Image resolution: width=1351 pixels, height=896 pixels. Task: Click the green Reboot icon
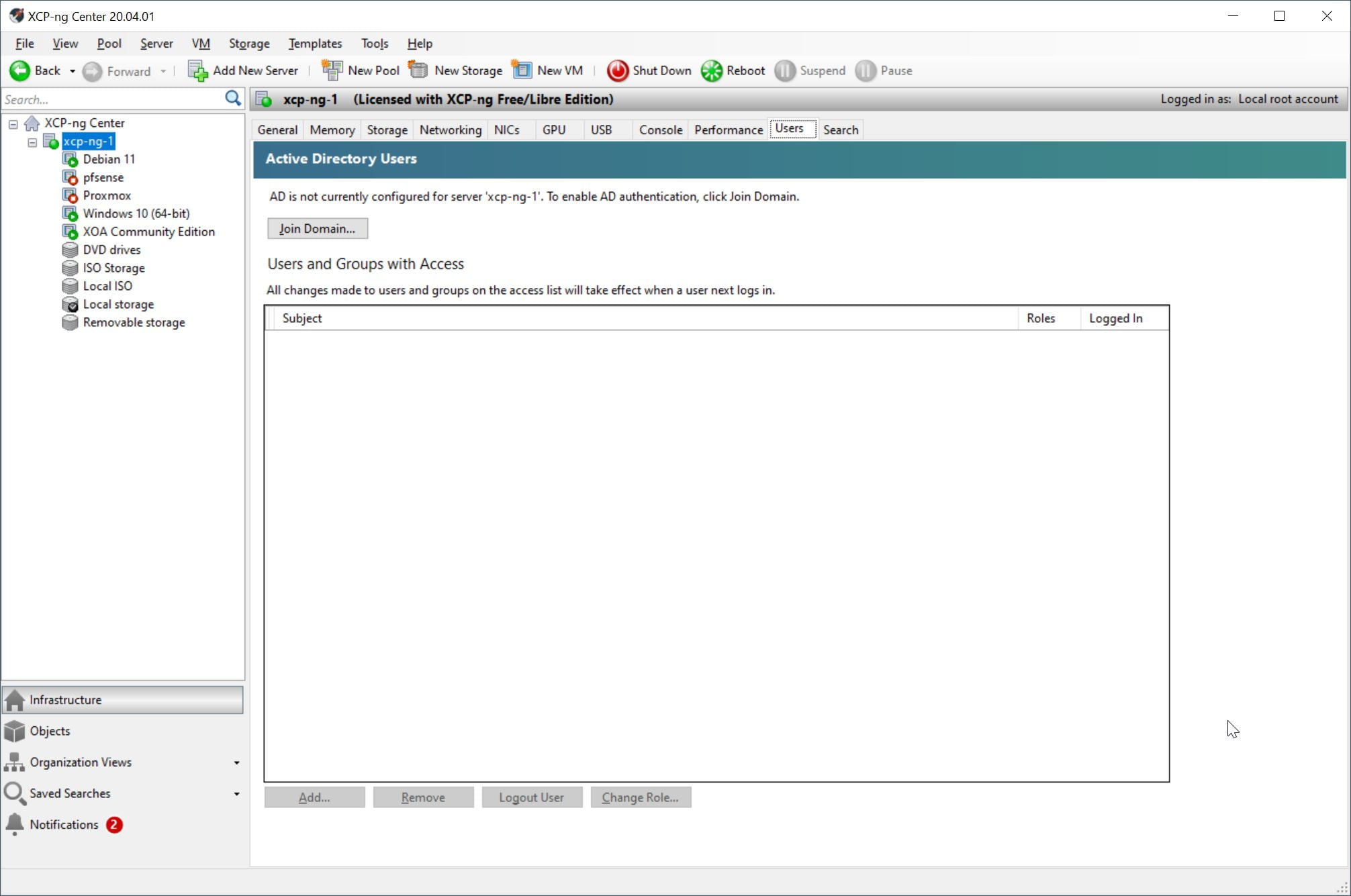click(x=711, y=70)
